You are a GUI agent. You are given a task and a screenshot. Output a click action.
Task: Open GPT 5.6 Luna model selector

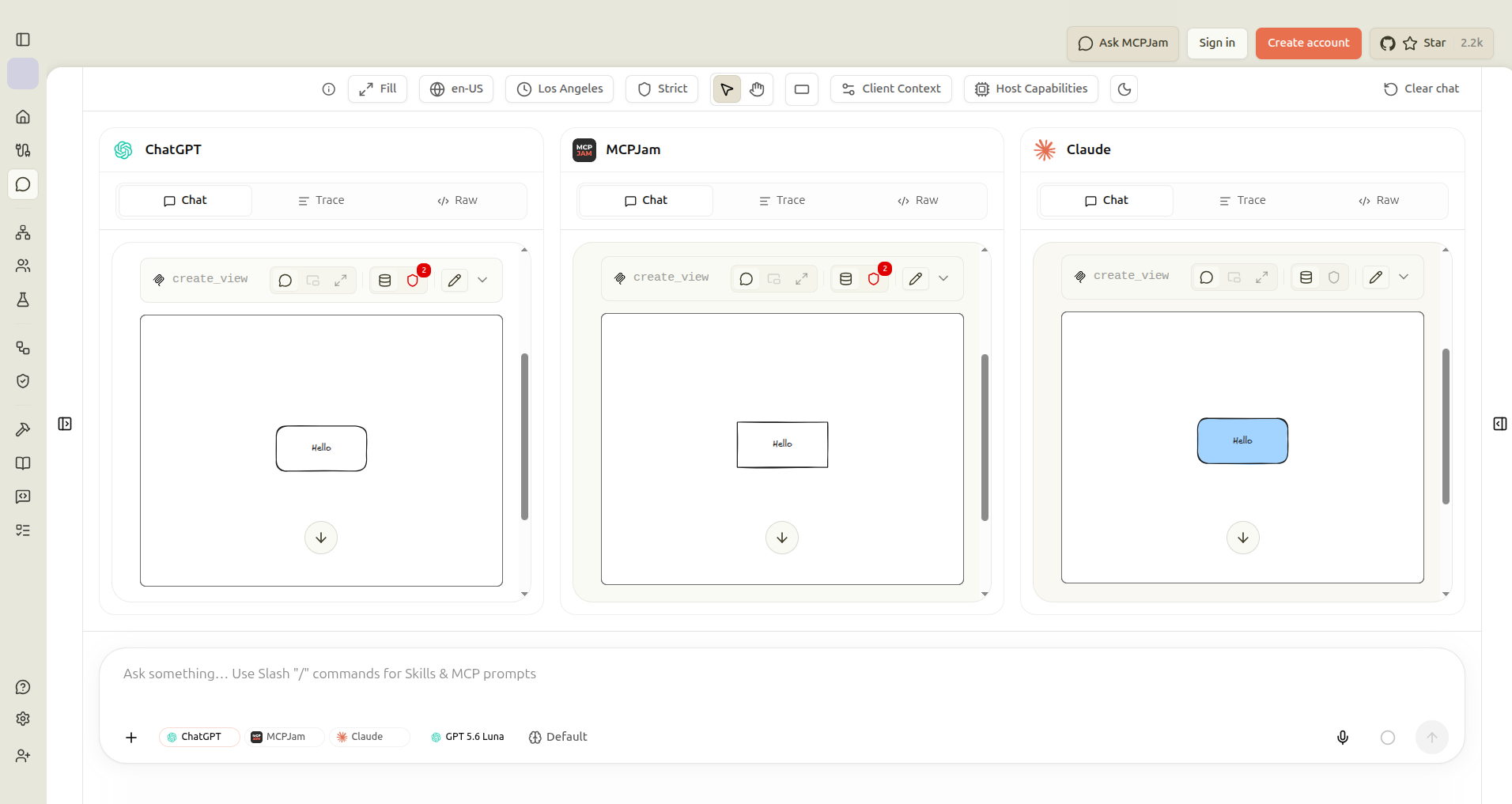[467, 737]
